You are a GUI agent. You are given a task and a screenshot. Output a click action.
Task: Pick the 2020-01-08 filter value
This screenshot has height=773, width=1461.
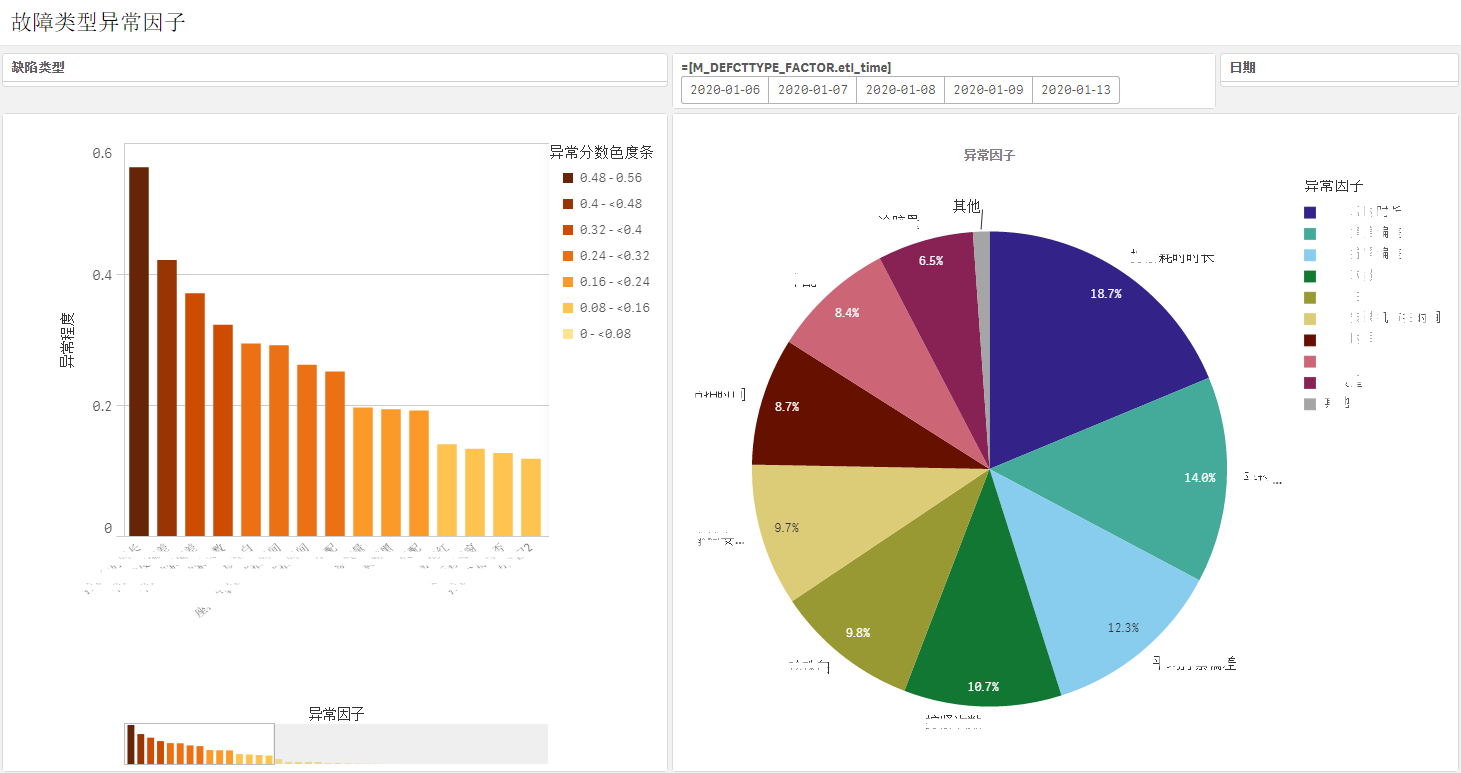click(x=900, y=90)
